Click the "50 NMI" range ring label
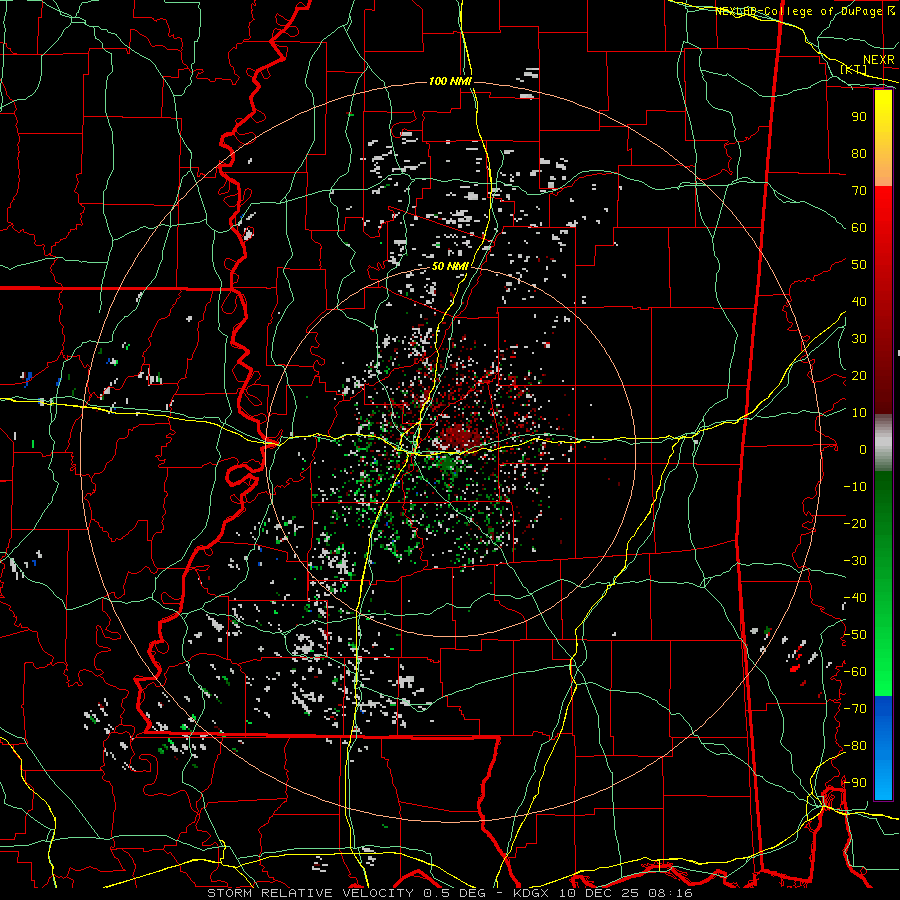900x900 pixels. click(450, 266)
